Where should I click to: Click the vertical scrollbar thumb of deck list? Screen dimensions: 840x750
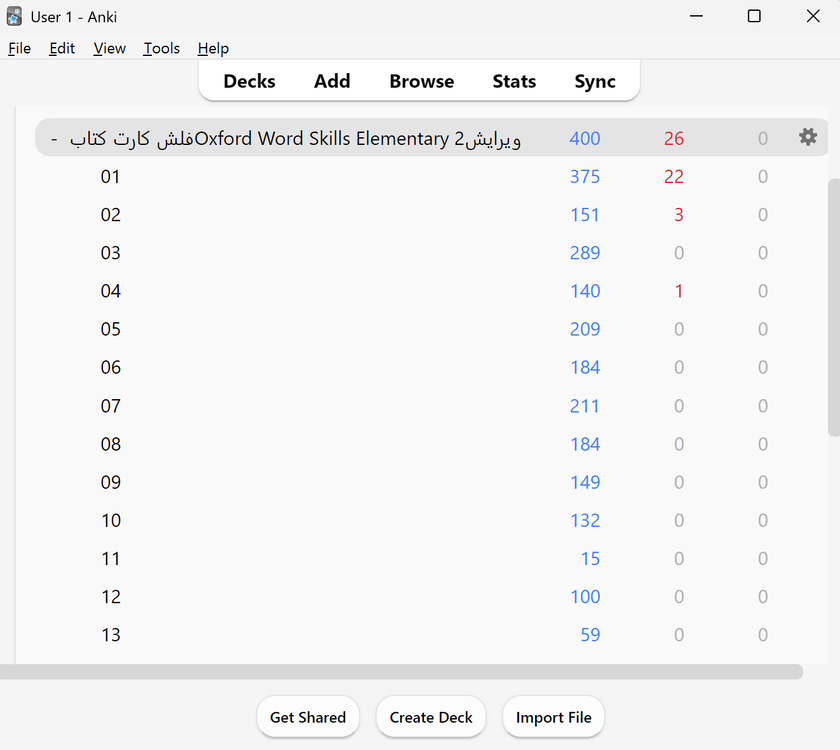click(x=834, y=308)
